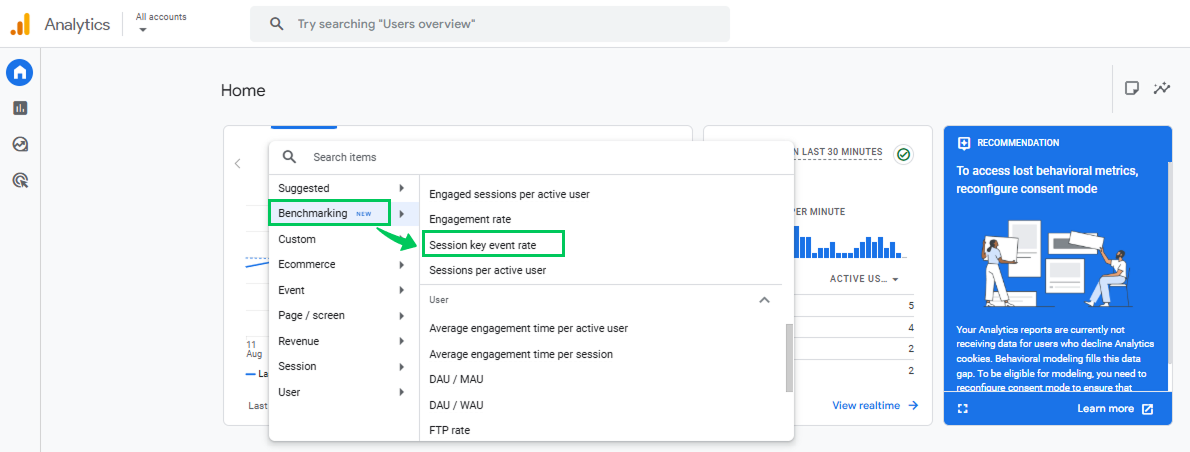Open the Explore icon in sidebar
Image resolution: width=1190 pixels, height=452 pixels.
(x=20, y=144)
